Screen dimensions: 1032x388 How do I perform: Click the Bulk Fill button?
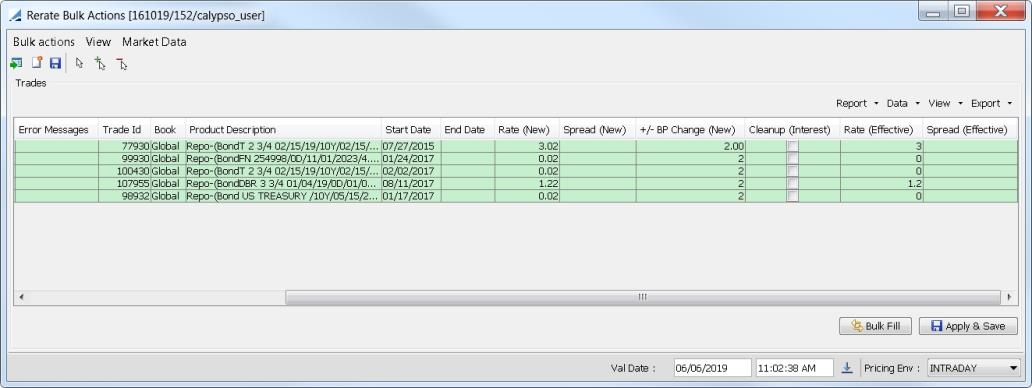[x=875, y=326]
